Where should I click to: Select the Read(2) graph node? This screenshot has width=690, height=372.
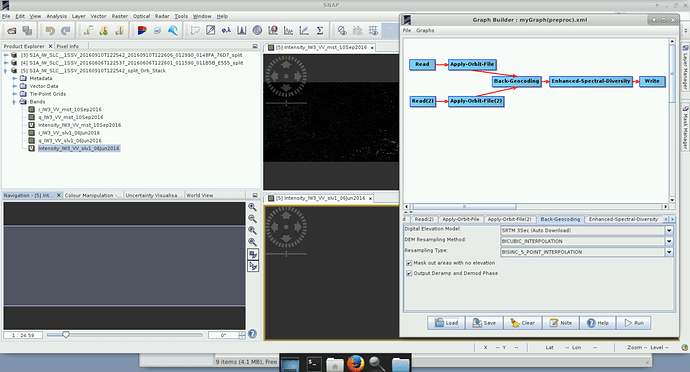pos(423,101)
